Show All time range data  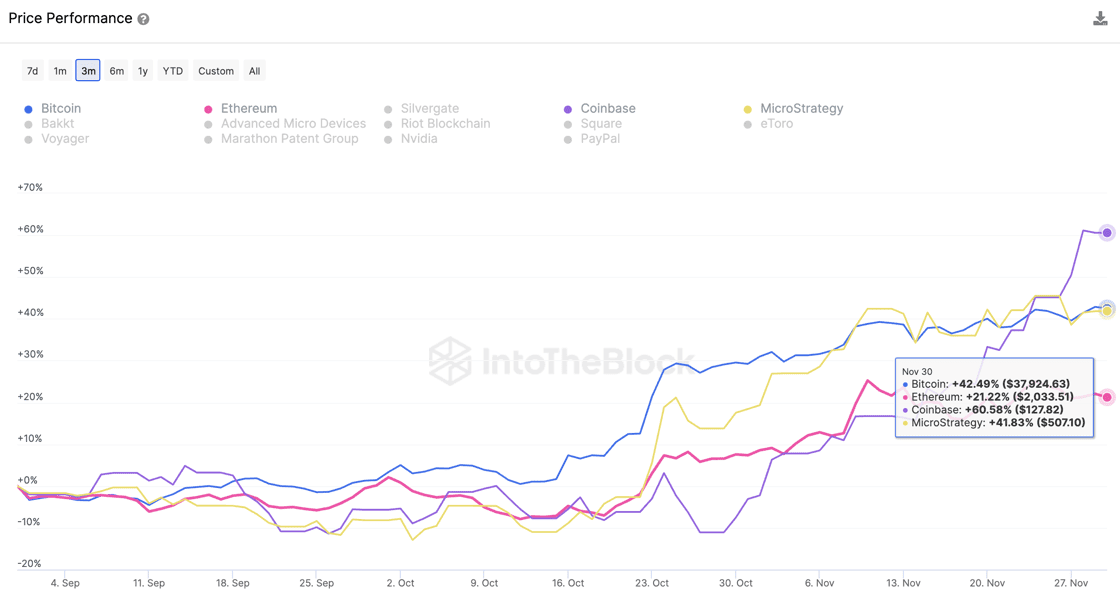pyautogui.click(x=255, y=71)
